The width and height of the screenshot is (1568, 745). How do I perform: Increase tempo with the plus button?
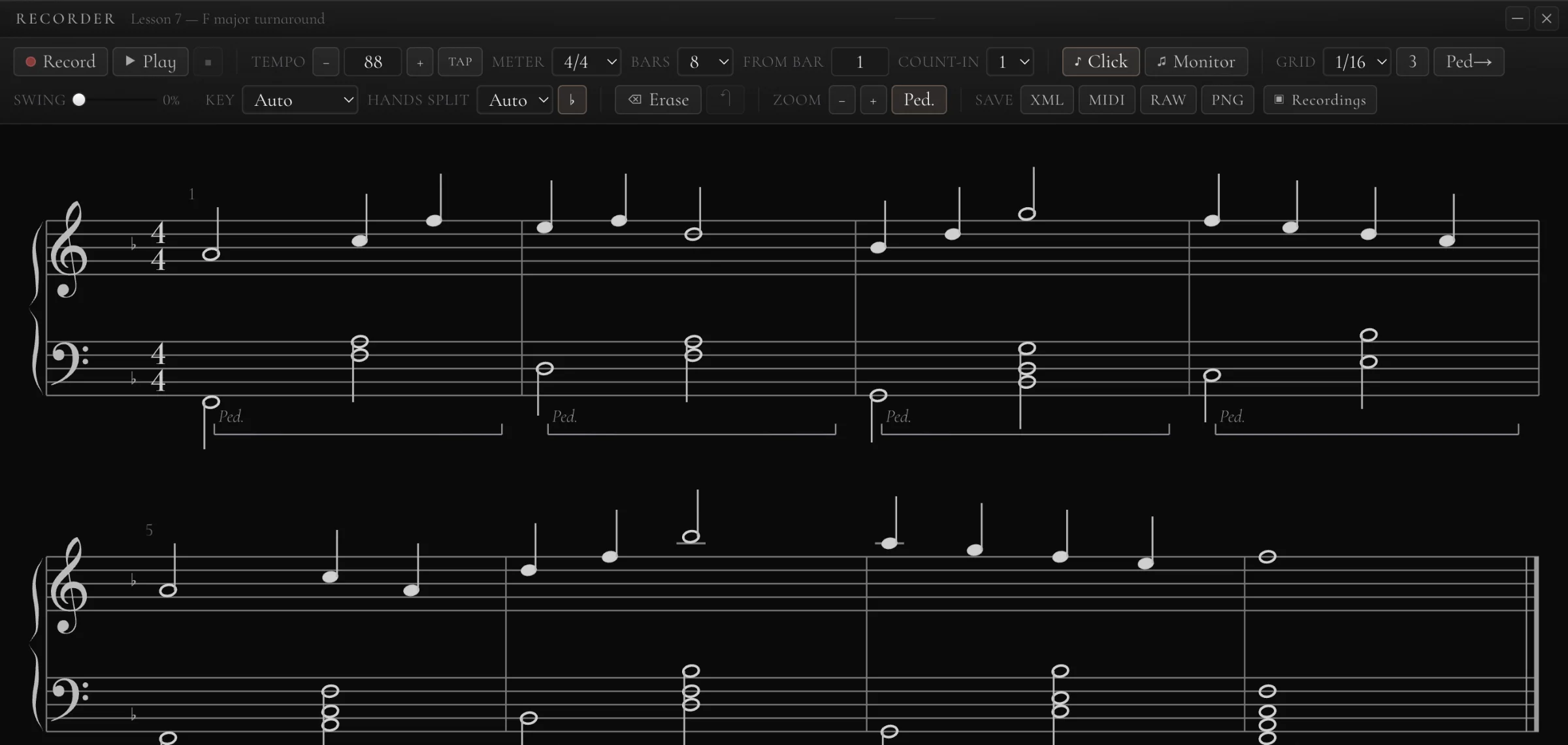pos(419,61)
